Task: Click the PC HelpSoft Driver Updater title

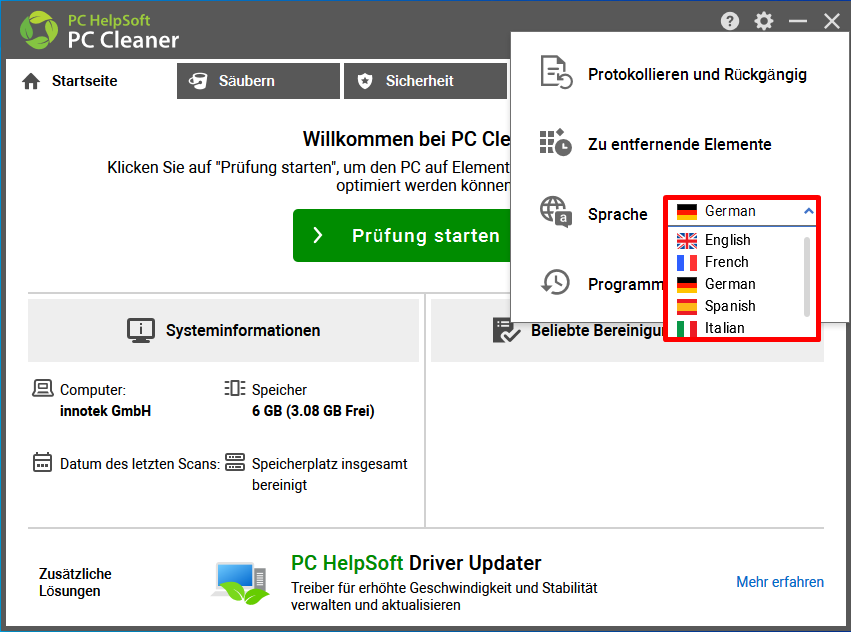Action: click(x=416, y=563)
